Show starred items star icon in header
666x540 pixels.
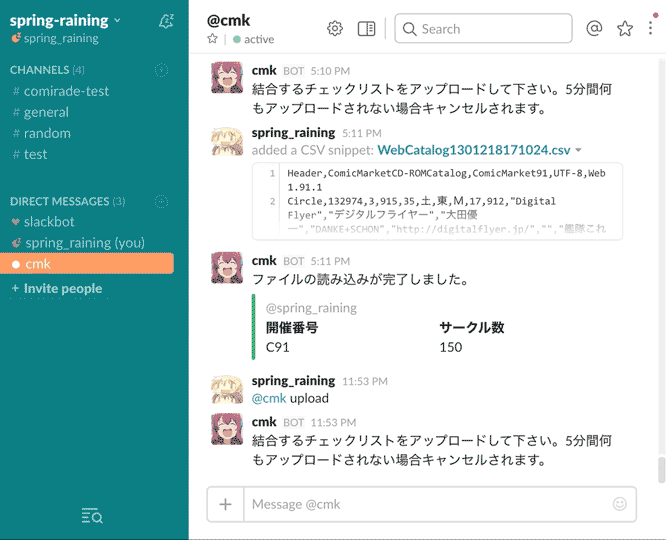pyautogui.click(x=625, y=28)
